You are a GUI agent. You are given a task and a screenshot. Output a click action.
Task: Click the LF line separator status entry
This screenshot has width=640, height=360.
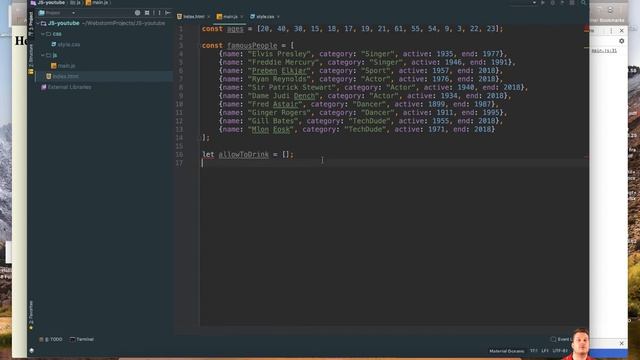click(545, 351)
